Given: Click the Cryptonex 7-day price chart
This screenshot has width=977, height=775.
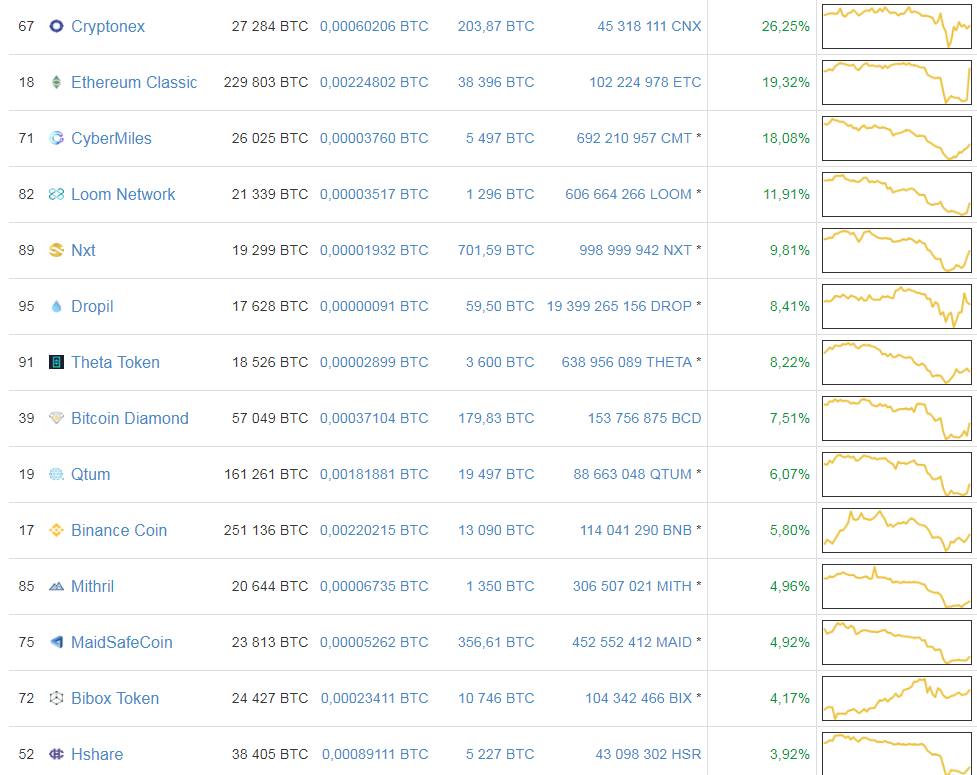Looking at the screenshot, I should (x=897, y=26).
